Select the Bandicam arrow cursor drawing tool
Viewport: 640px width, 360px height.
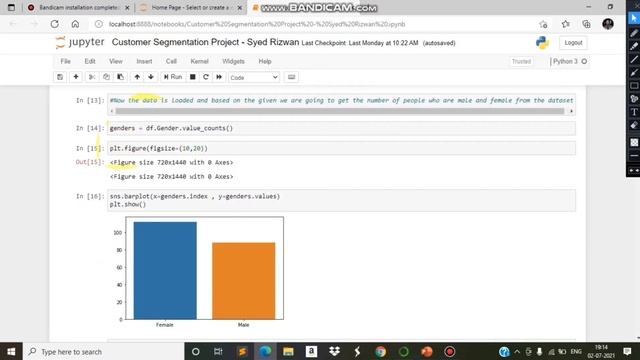[x=634, y=18]
